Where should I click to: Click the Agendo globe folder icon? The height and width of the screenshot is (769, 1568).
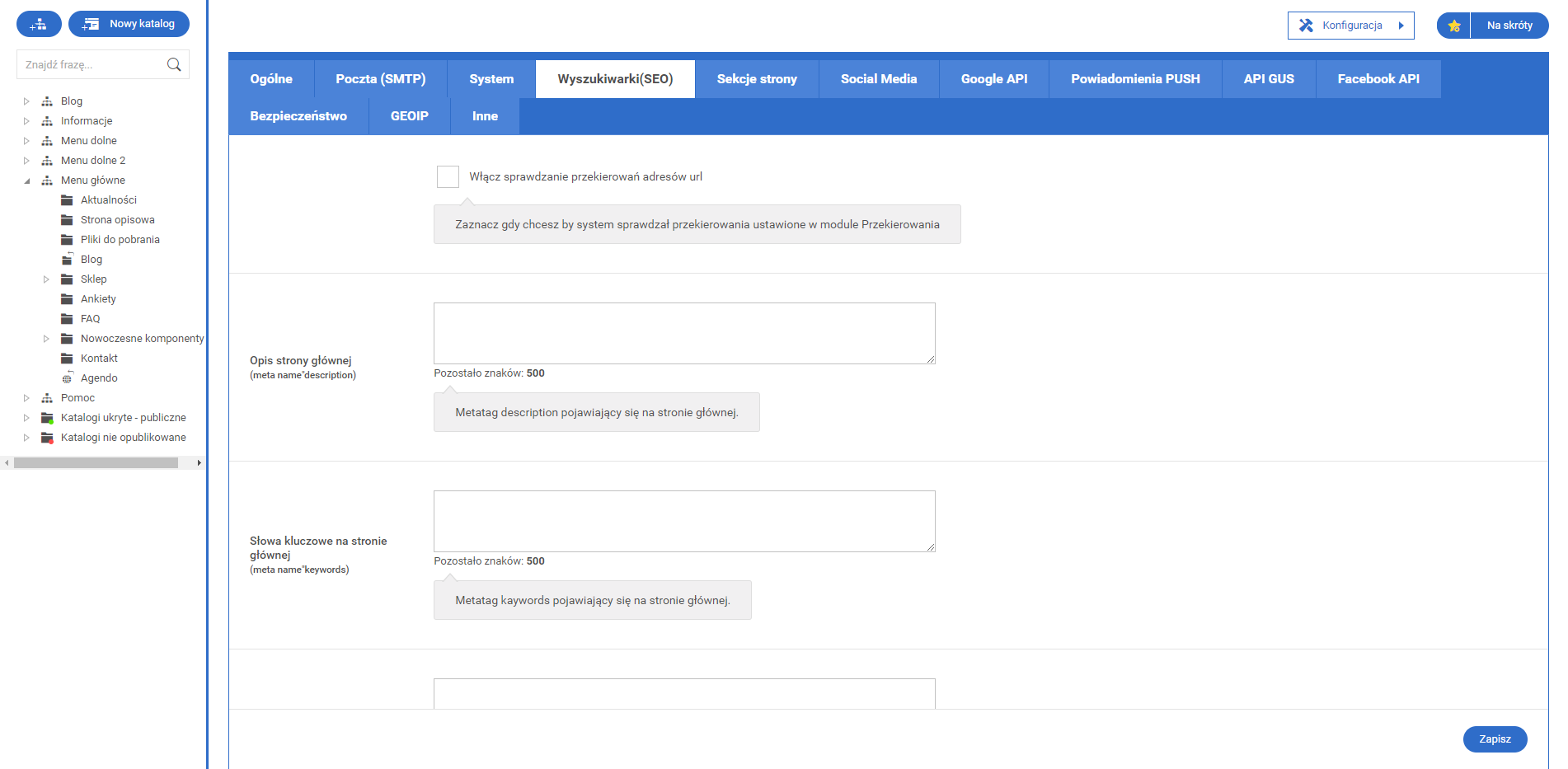pyautogui.click(x=67, y=378)
